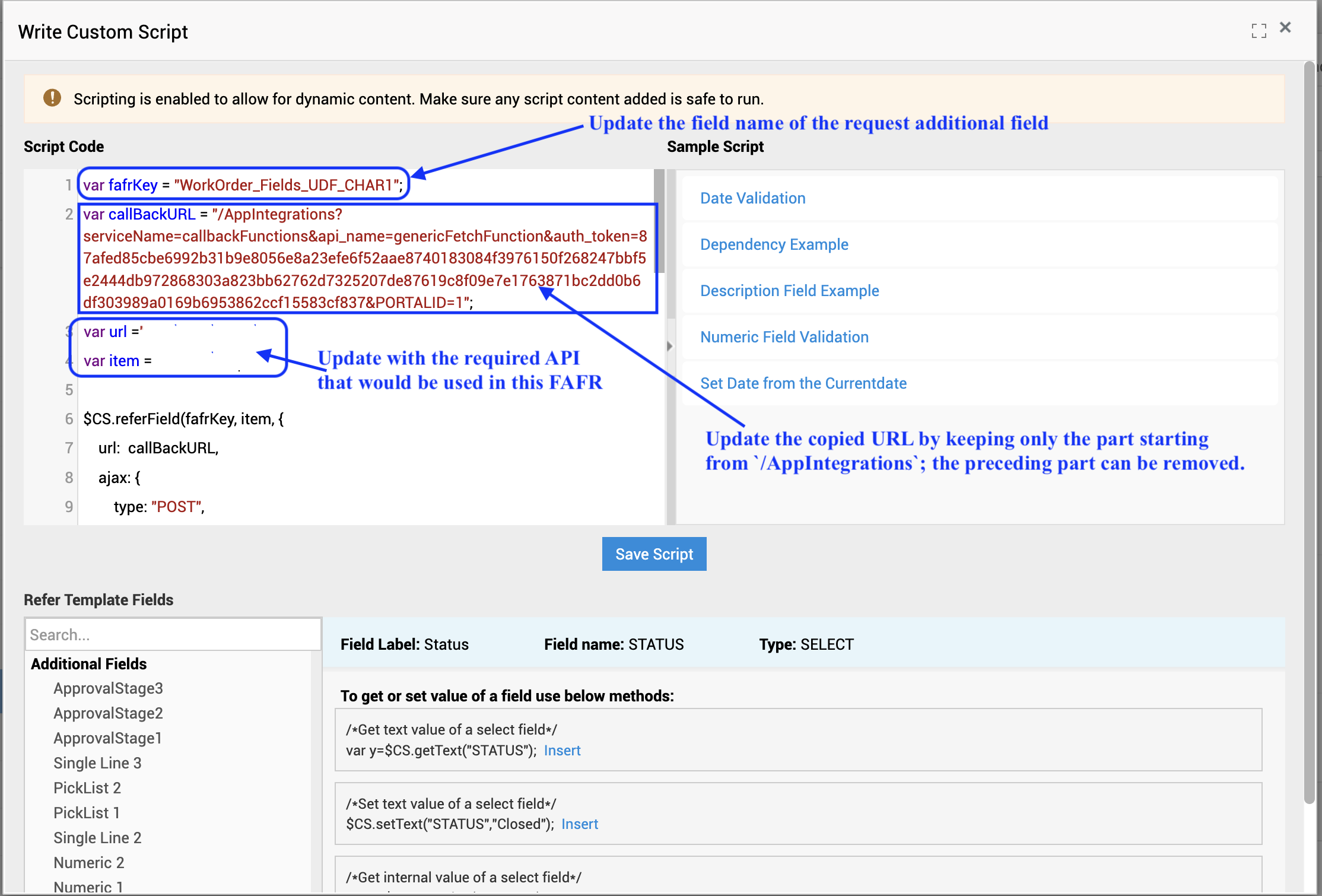Screen dimensions: 1322x896
Task: Click the warning exclamation icon
Action: pyautogui.click(x=52, y=98)
